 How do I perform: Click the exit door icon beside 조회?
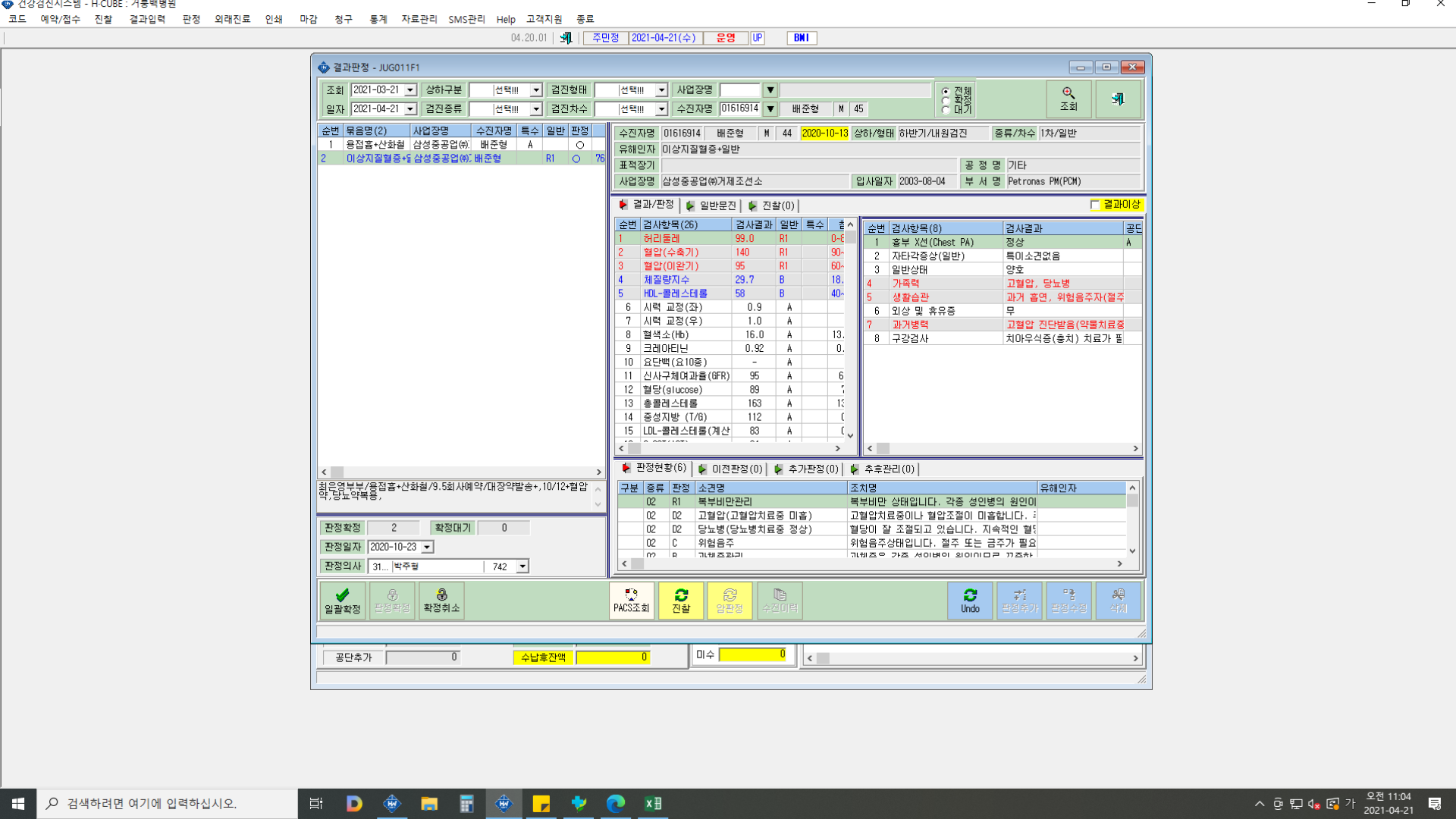[1118, 99]
